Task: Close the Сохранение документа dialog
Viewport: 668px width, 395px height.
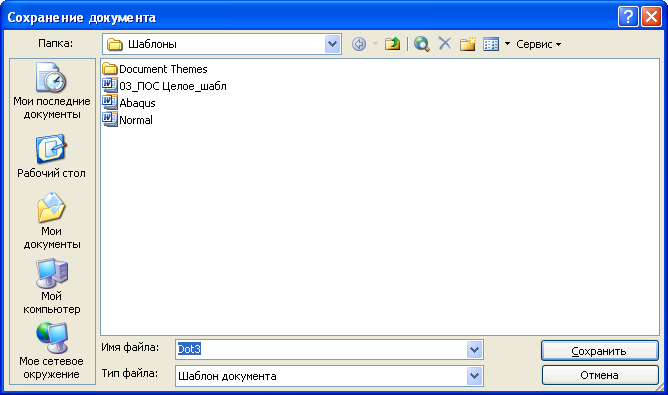Action: (651, 17)
